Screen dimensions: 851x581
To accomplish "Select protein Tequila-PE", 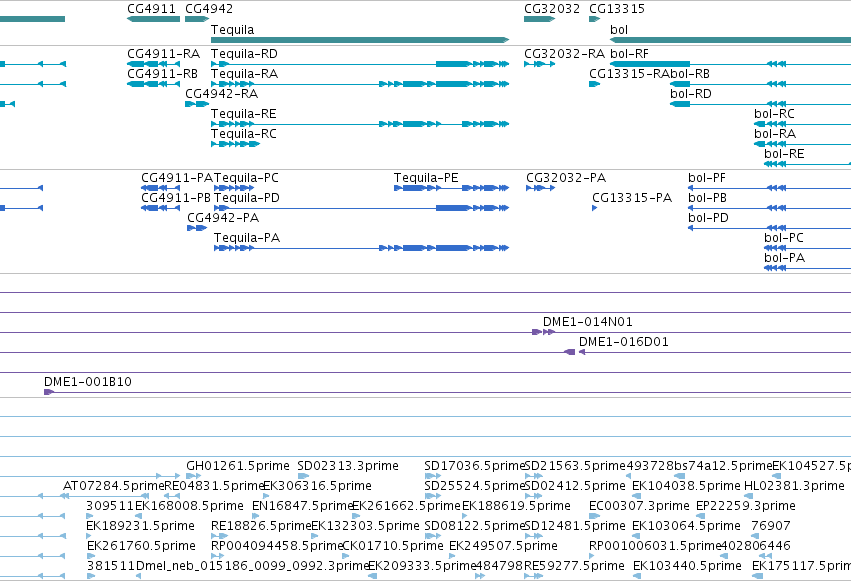I will click(452, 188).
